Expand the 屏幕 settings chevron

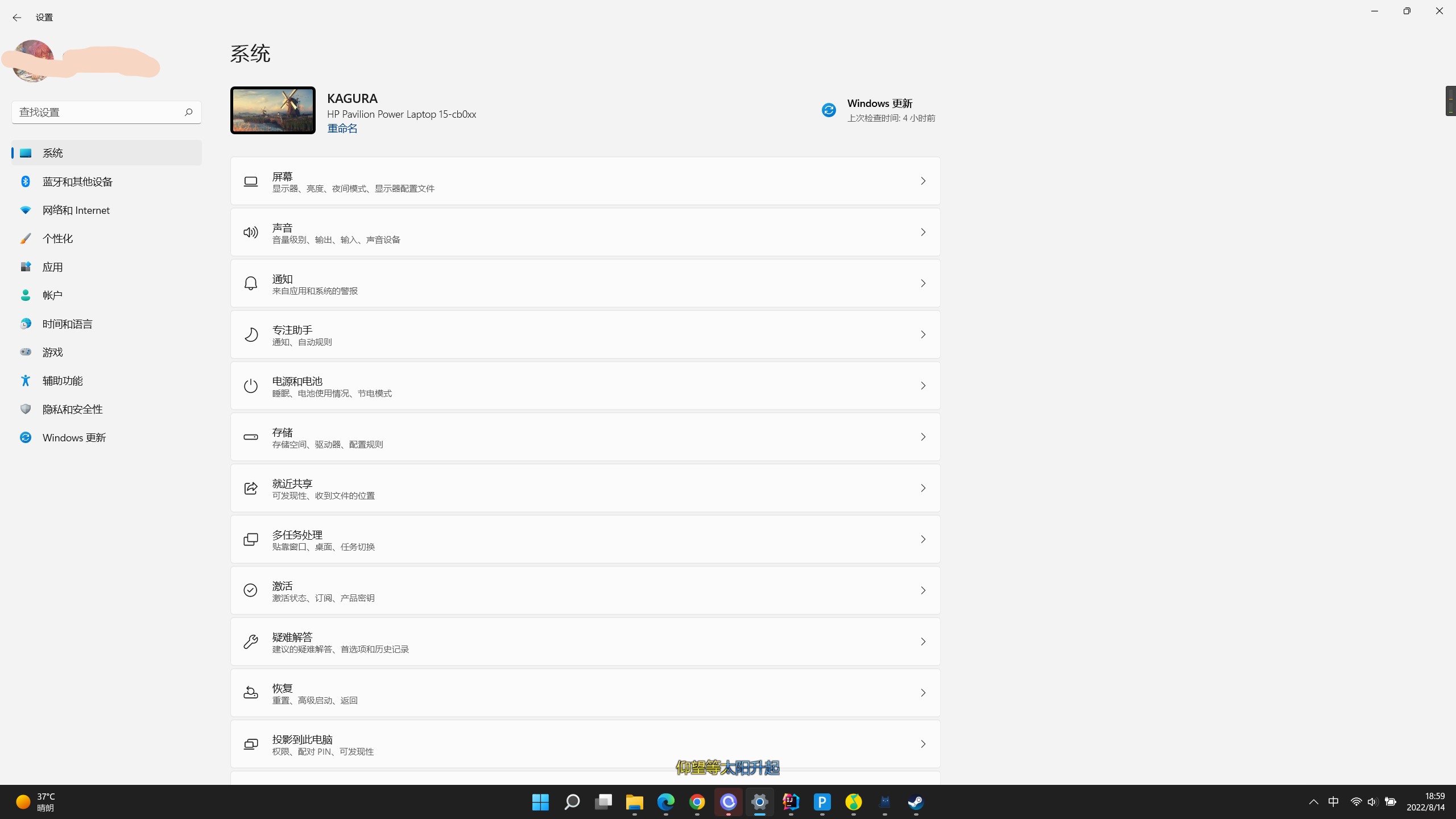pos(923,181)
